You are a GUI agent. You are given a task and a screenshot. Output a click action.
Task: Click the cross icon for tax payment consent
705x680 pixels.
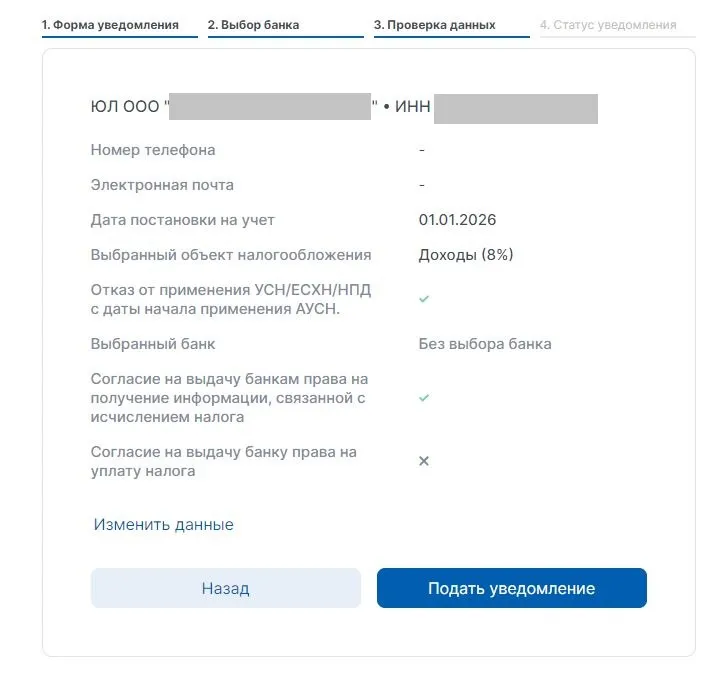(424, 461)
